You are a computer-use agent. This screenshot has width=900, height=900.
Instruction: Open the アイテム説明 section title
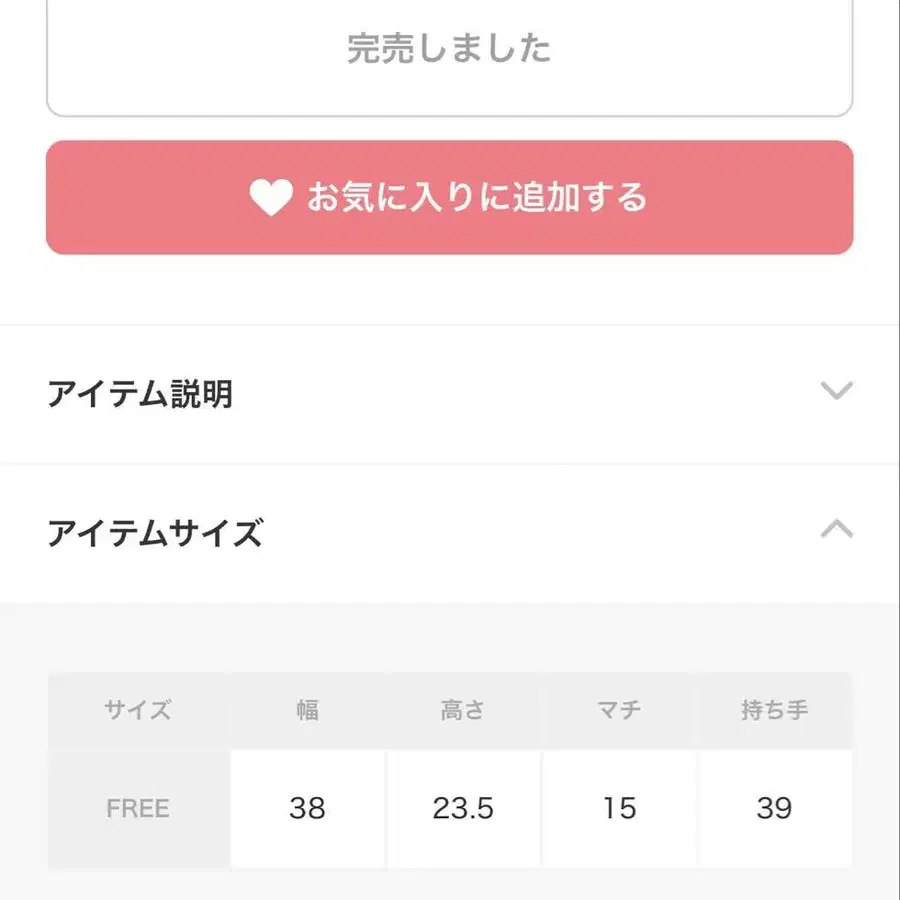140,394
